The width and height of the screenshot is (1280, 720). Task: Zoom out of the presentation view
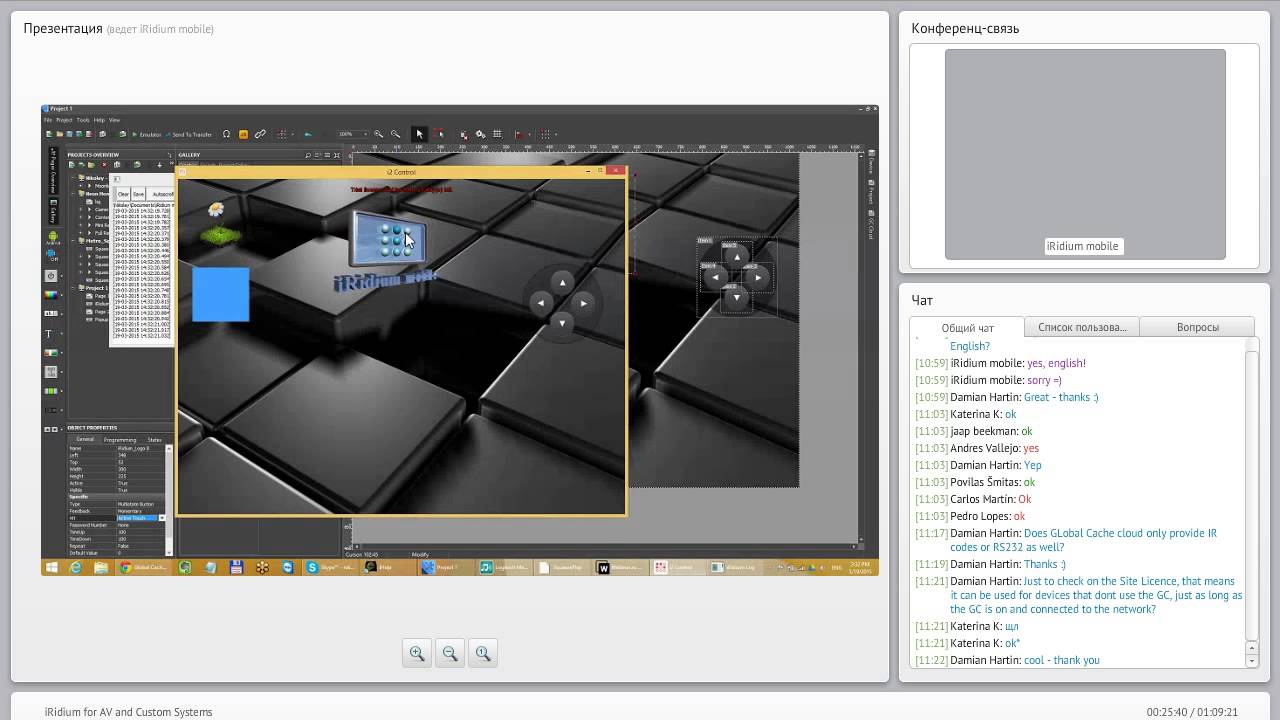click(x=450, y=653)
